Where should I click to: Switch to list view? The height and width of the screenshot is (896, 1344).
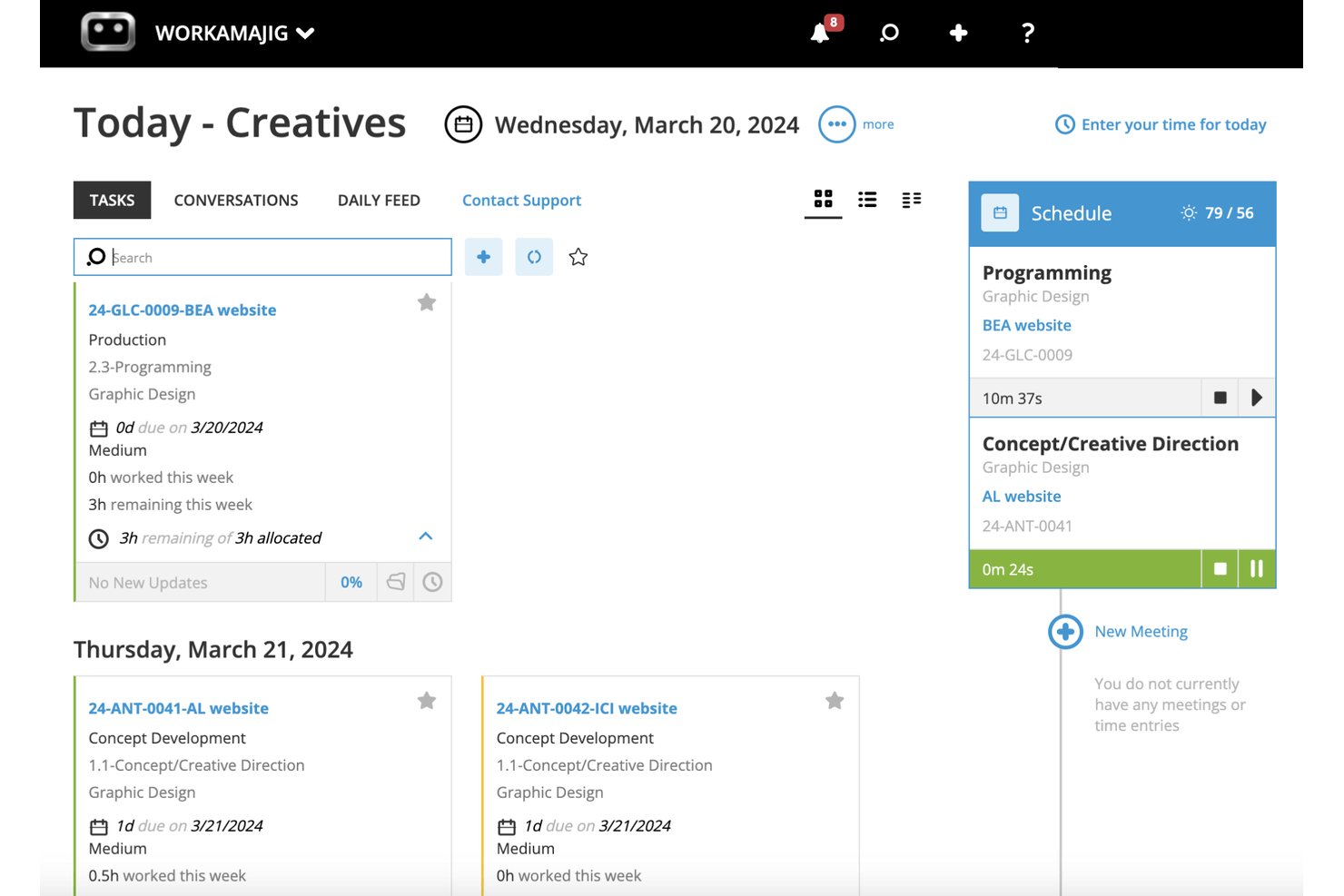(x=867, y=199)
